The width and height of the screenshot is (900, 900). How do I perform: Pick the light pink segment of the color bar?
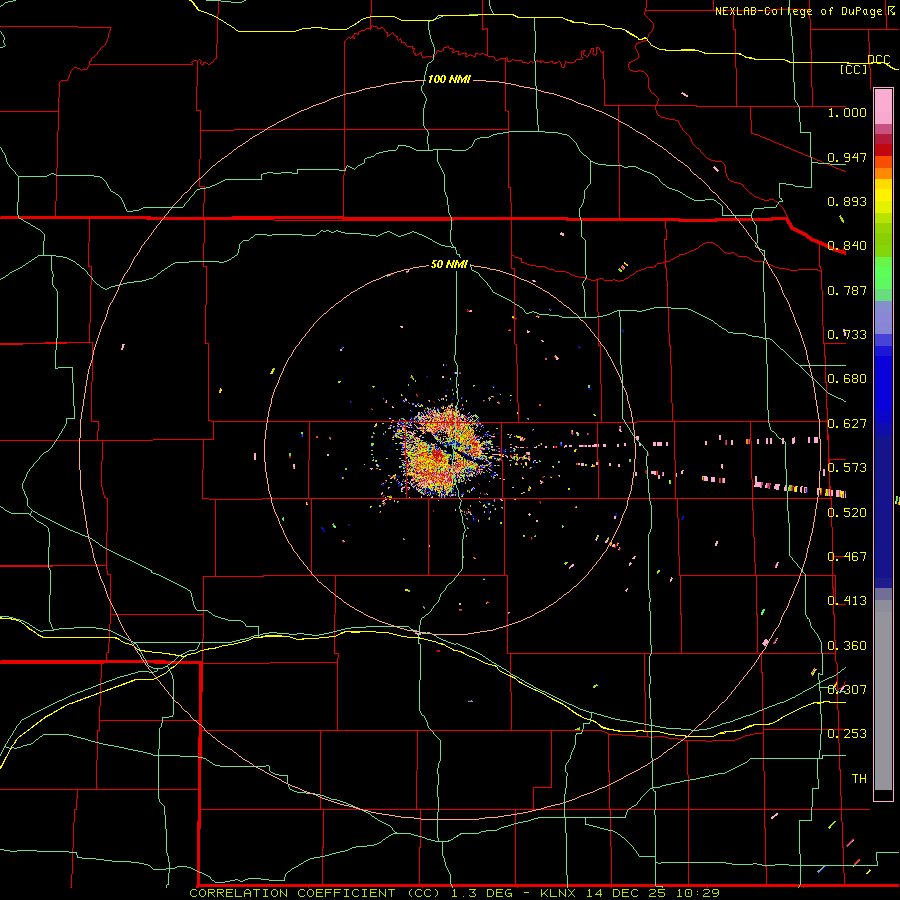coord(883,107)
